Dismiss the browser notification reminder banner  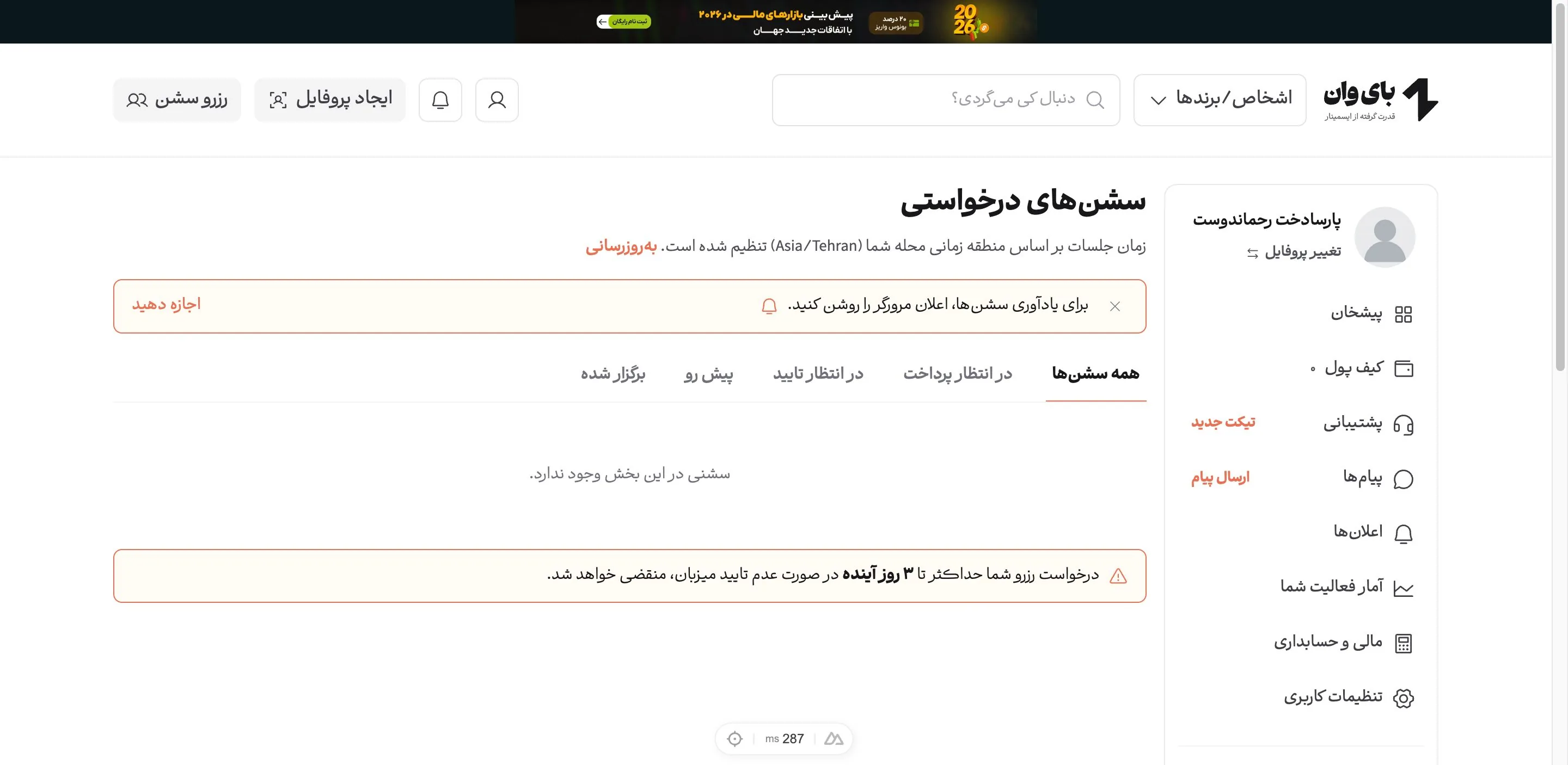tap(1114, 306)
